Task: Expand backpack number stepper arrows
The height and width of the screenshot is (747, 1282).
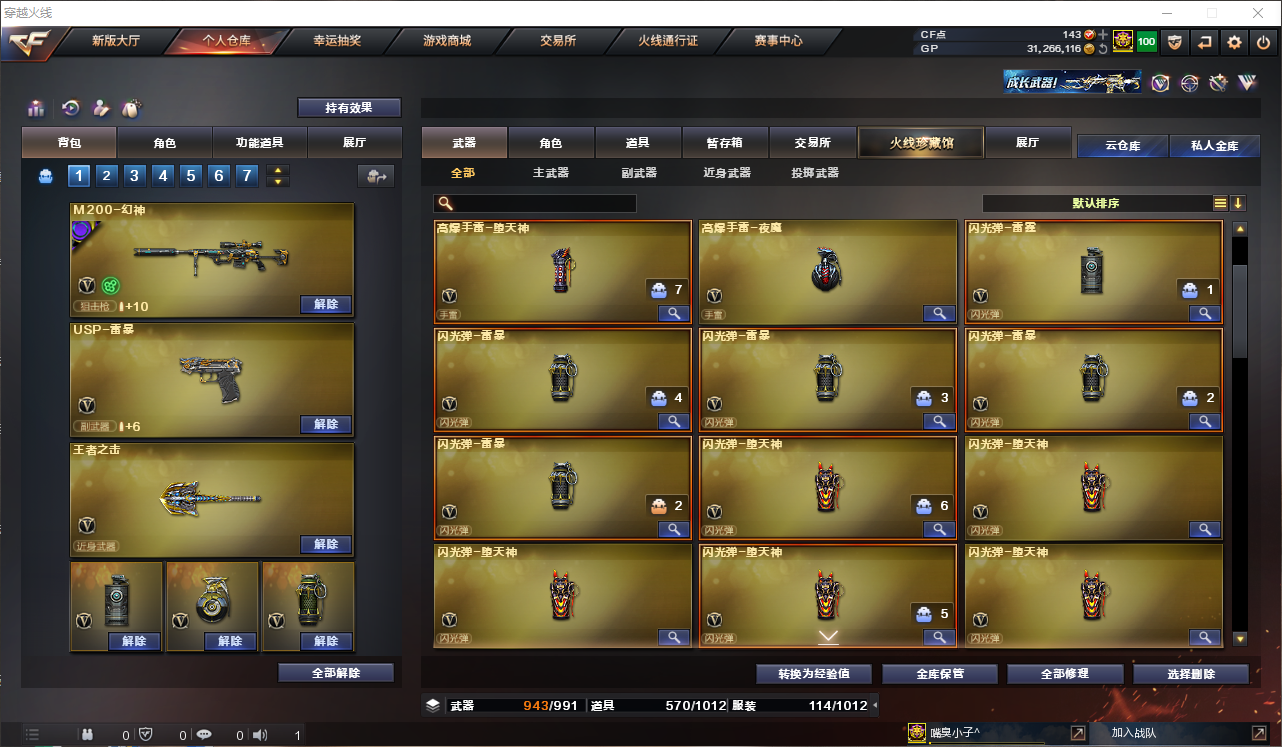Action: point(277,176)
